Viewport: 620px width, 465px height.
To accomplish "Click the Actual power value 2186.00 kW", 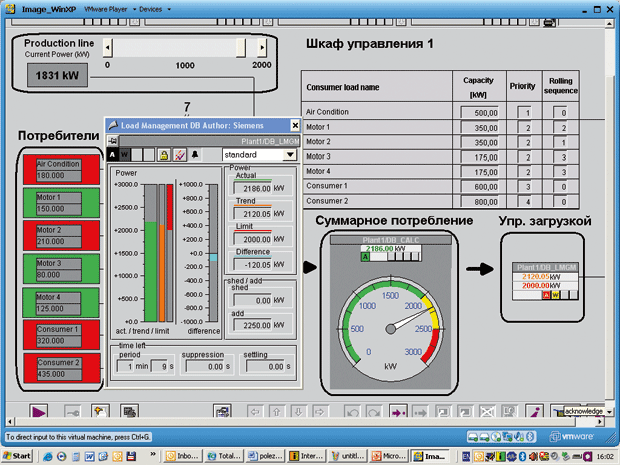I will [252, 188].
